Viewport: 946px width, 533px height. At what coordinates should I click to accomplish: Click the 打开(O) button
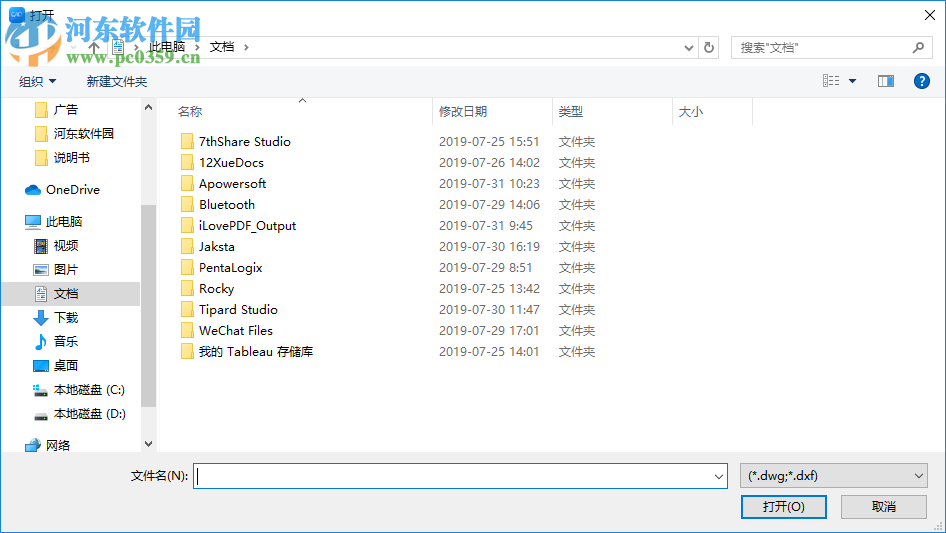click(784, 506)
